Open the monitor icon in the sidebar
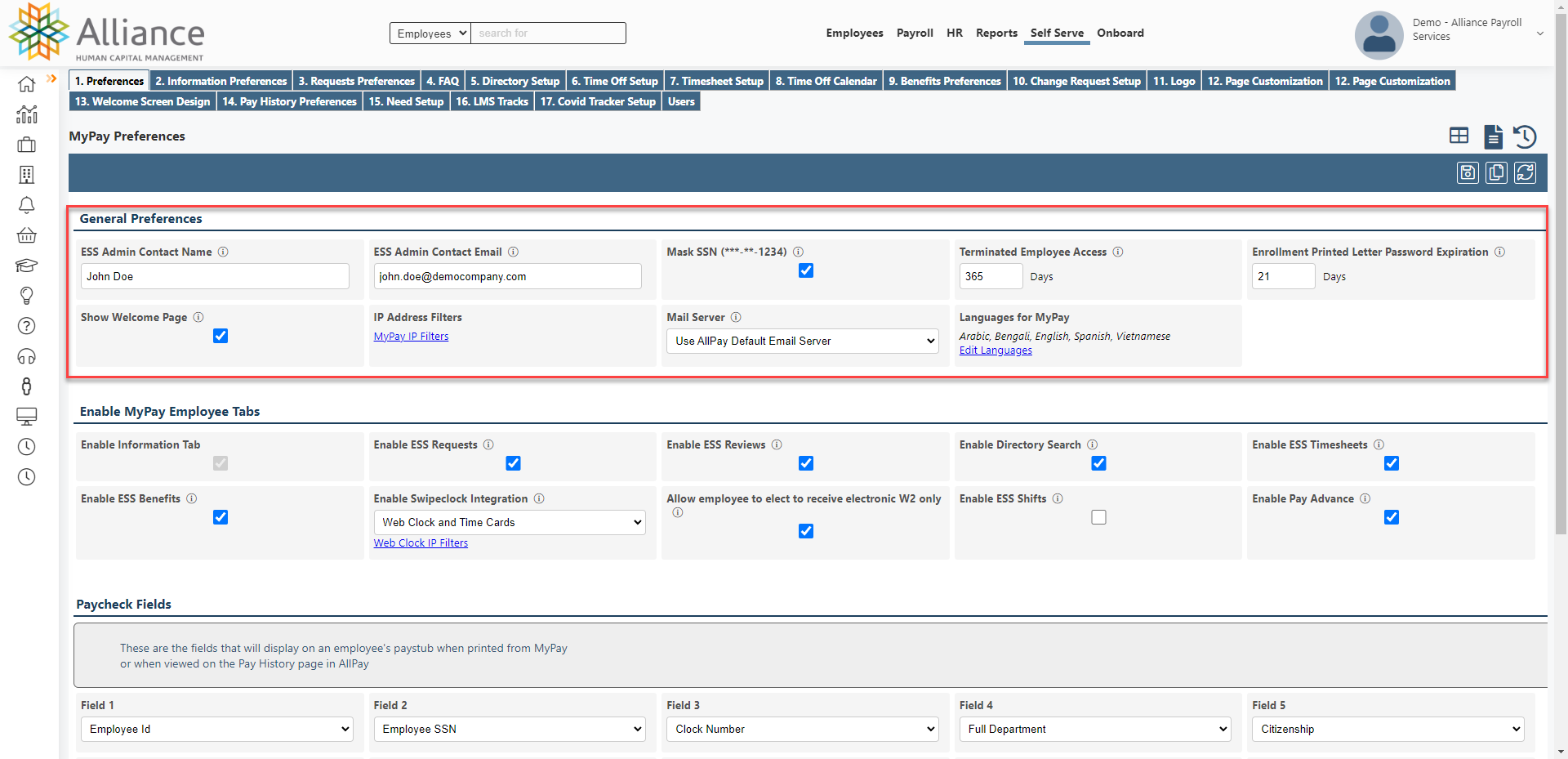1568x759 pixels. coord(27,417)
